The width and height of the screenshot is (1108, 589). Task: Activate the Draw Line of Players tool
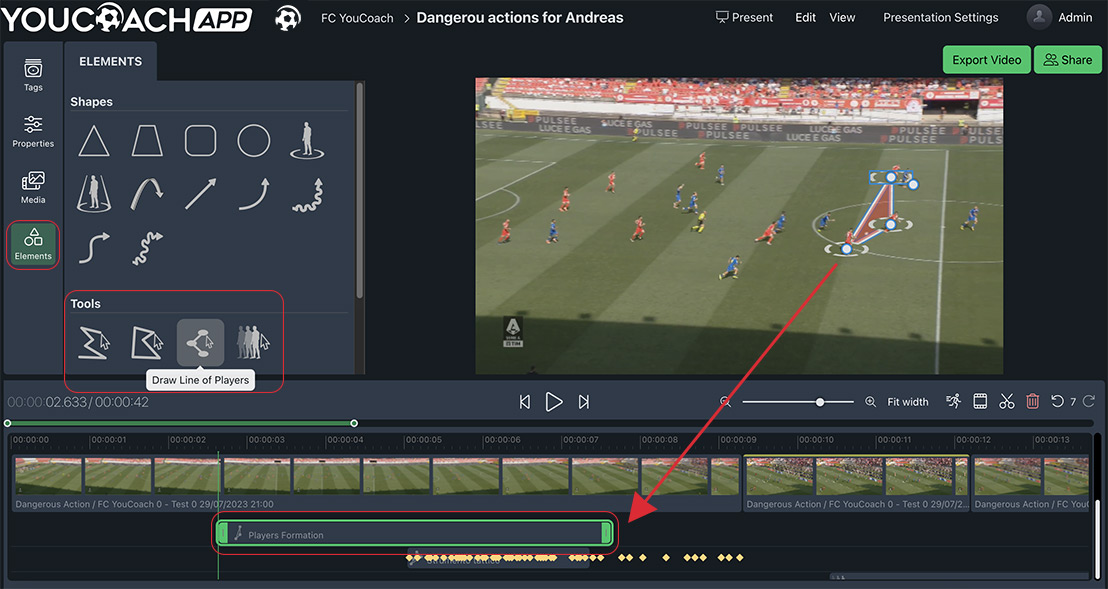pyautogui.click(x=200, y=343)
